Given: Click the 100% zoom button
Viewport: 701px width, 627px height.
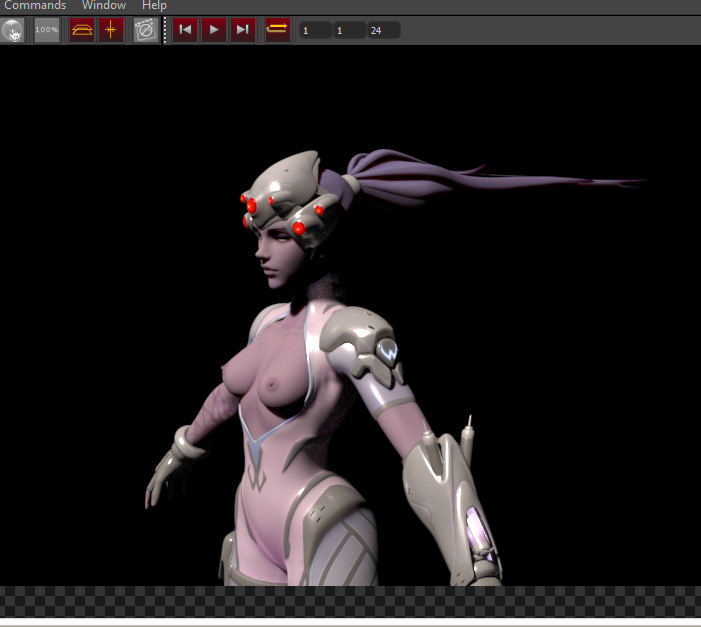Looking at the screenshot, I should click(47, 30).
